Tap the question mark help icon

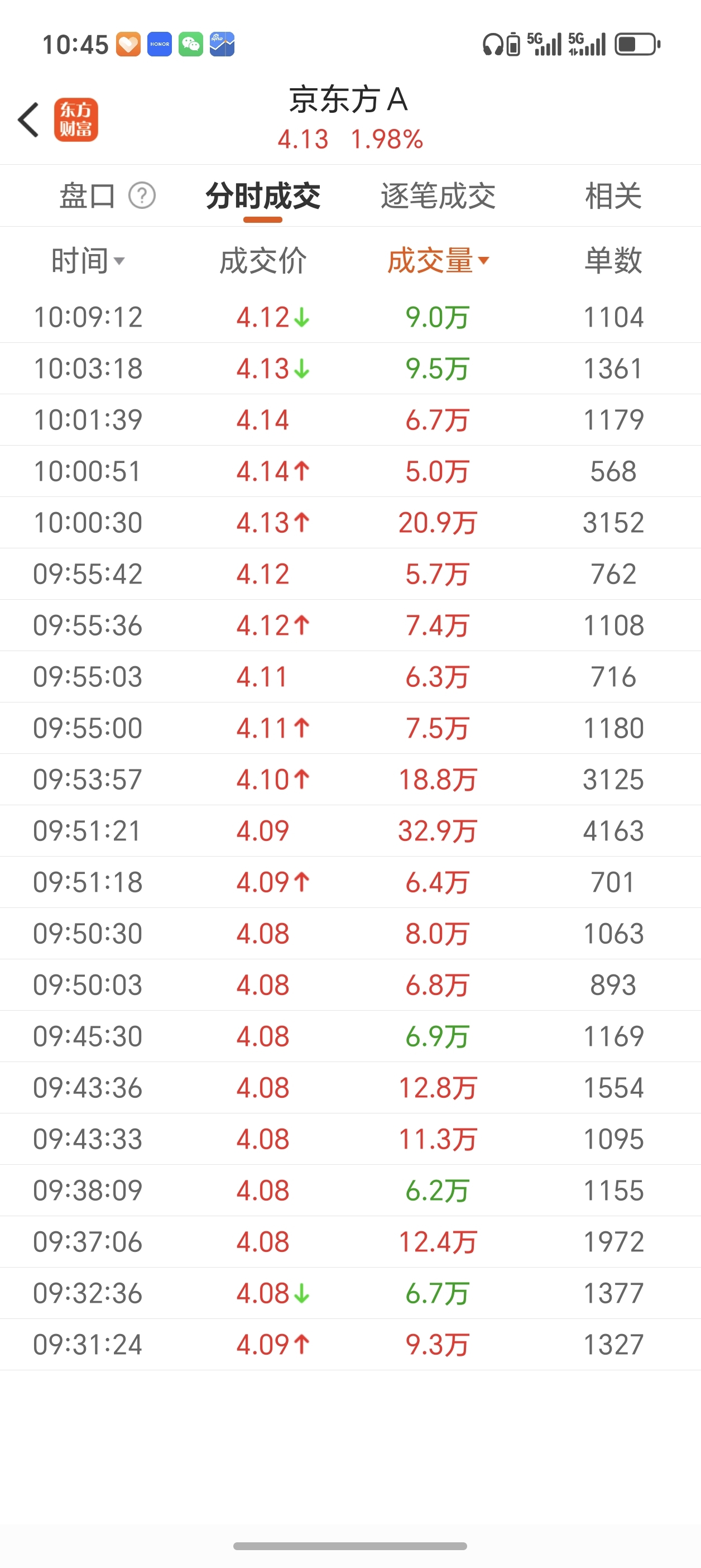142,195
